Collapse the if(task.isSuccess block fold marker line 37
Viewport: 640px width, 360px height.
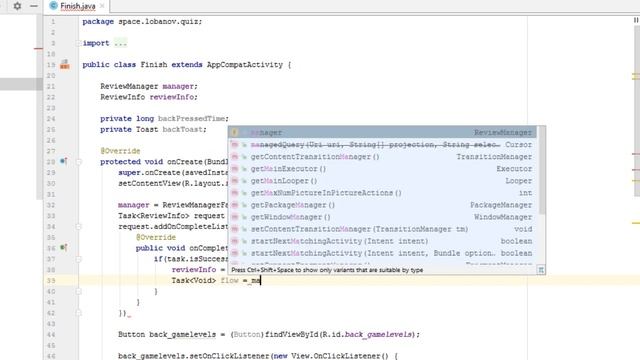78,259
